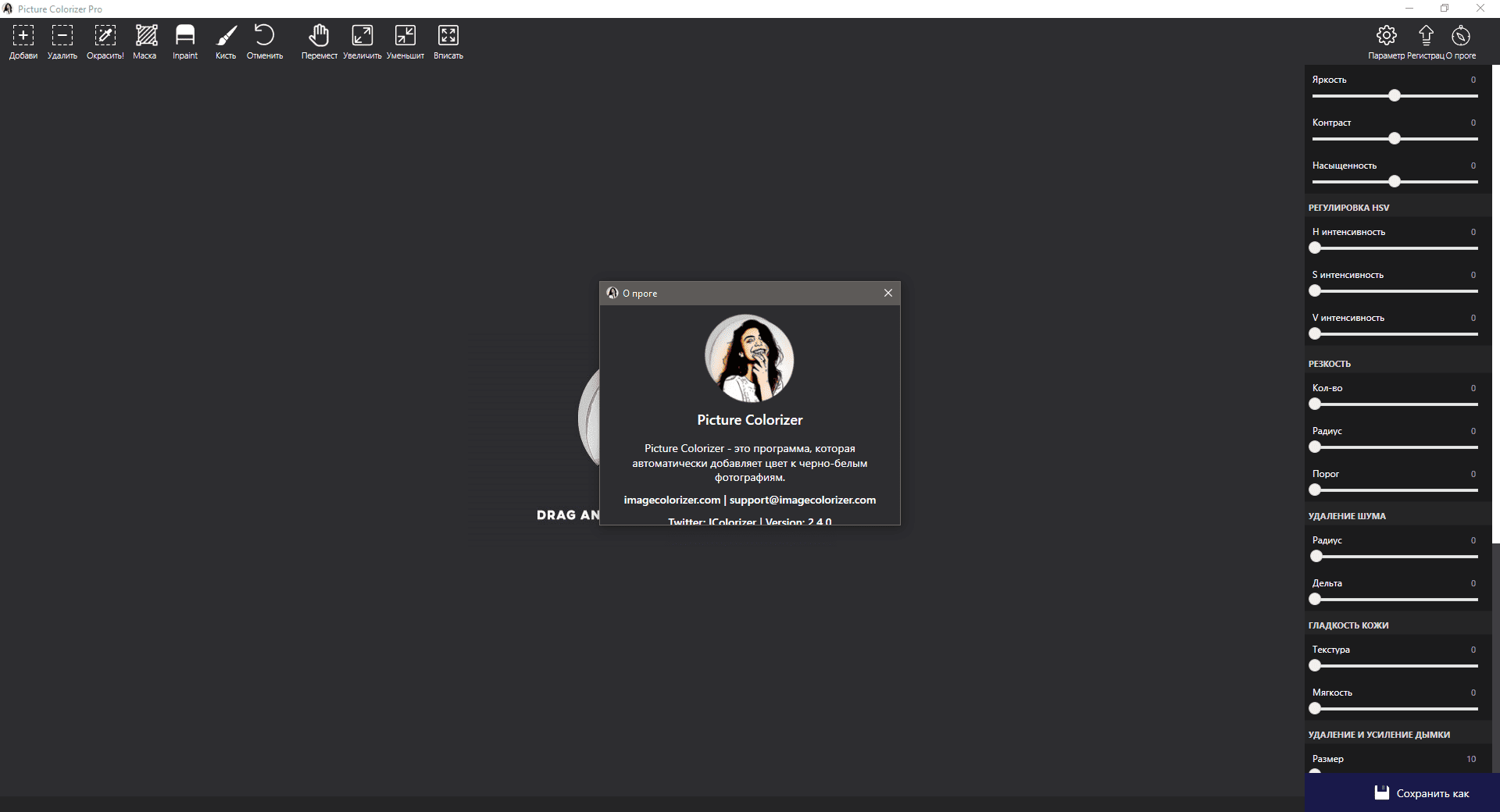Open the Маска mask tool
1500x812 pixels.
tap(146, 36)
